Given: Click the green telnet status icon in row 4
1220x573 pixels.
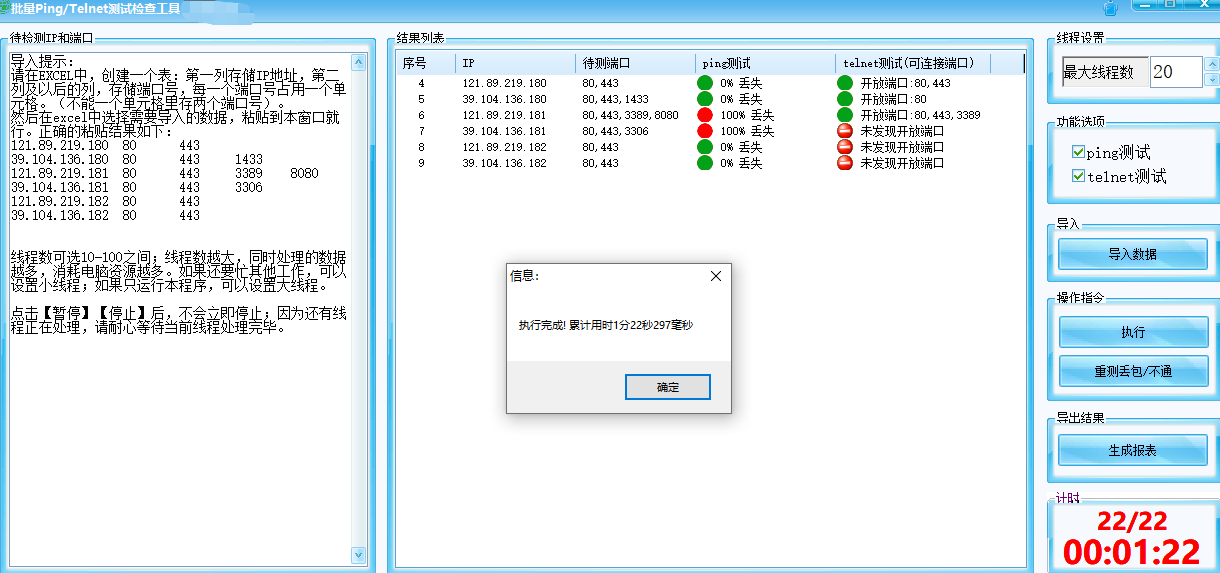Looking at the screenshot, I should 845,84.
